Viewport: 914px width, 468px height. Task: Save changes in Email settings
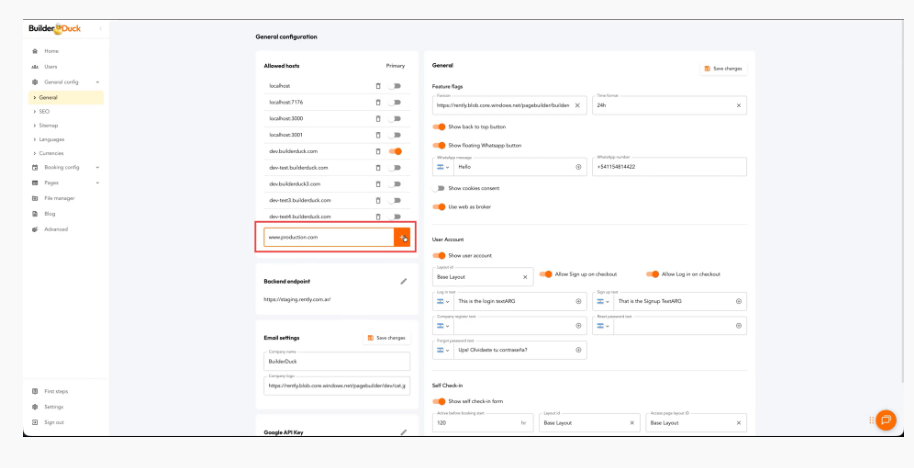[x=386, y=338]
